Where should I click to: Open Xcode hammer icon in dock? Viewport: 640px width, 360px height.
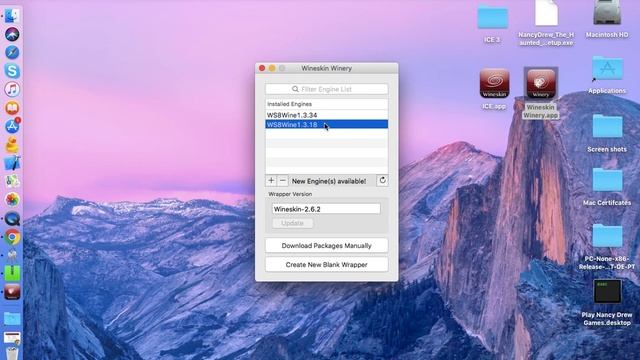12,163
